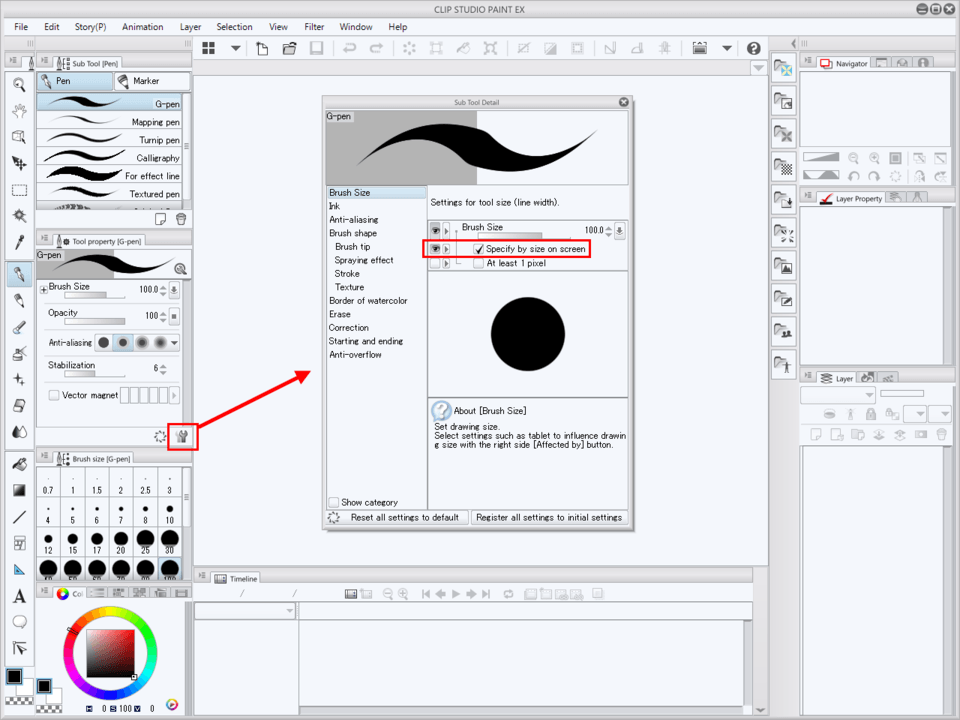Viewport: 960px width, 720px height.
Task: Click Register all settings to initial settings
Action: pos(549,517)
